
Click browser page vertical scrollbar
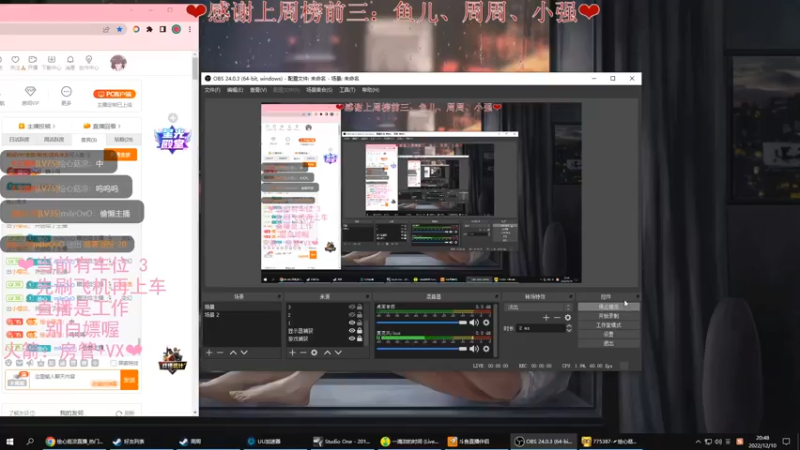click(x=194, y=68)
